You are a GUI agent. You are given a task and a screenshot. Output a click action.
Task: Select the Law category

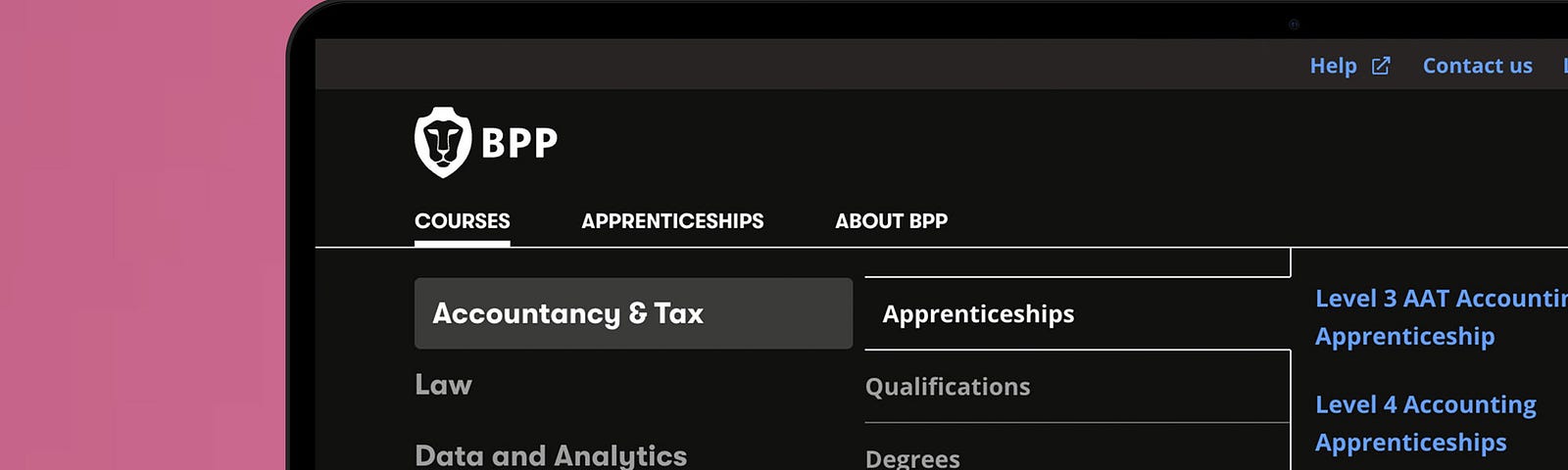(443, 385)
